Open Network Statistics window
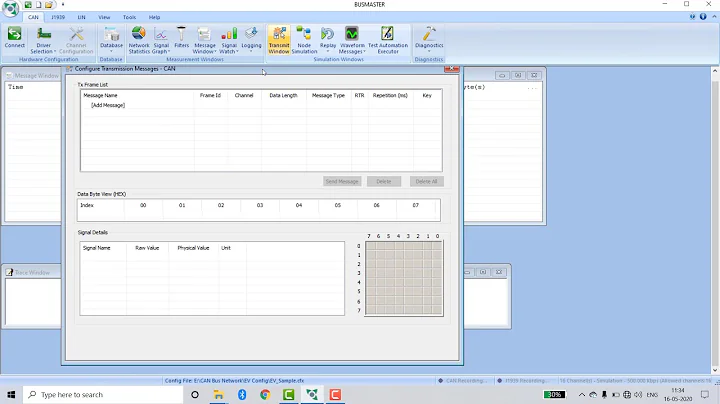This screenshot has width=720, height=404. click(139, 40)
